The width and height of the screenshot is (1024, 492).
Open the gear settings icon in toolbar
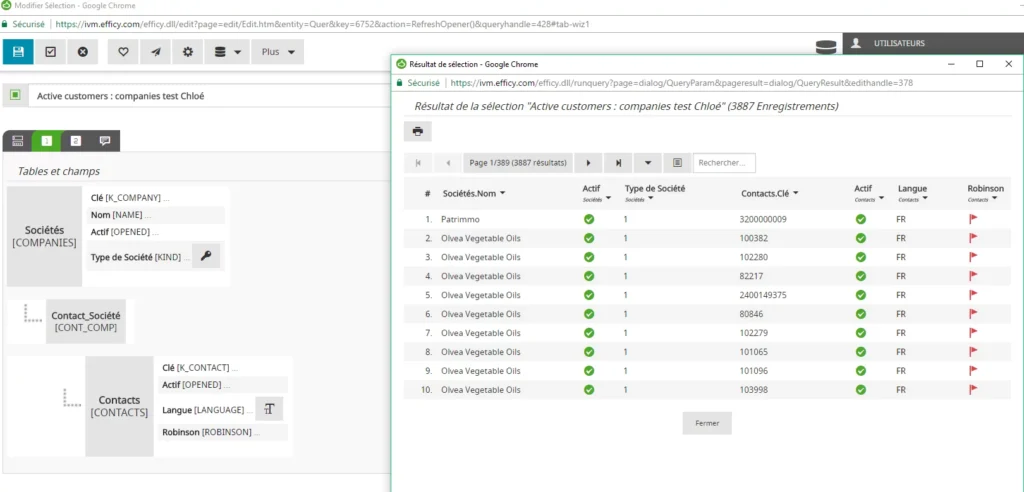click(187, 52)
